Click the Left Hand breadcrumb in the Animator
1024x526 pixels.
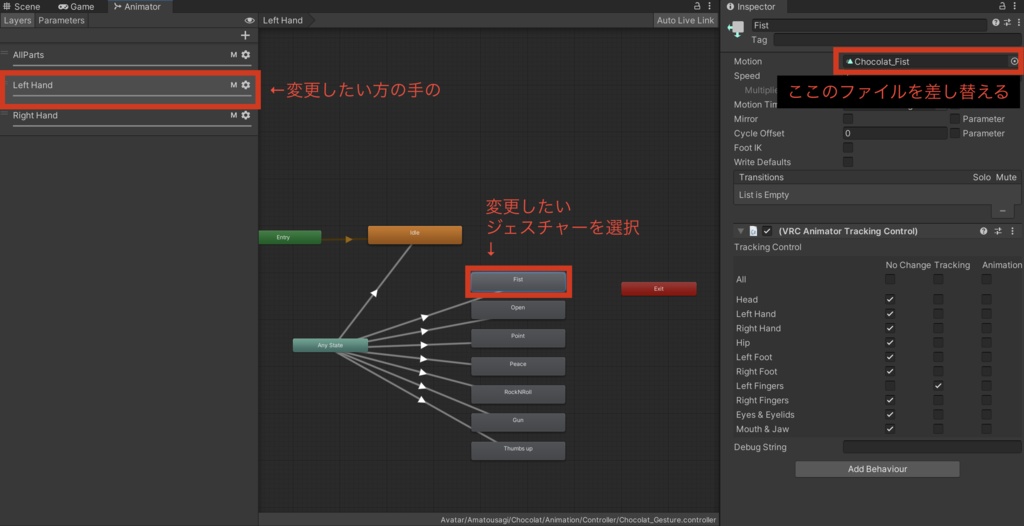pyautogui.click(x=283, y=20)
